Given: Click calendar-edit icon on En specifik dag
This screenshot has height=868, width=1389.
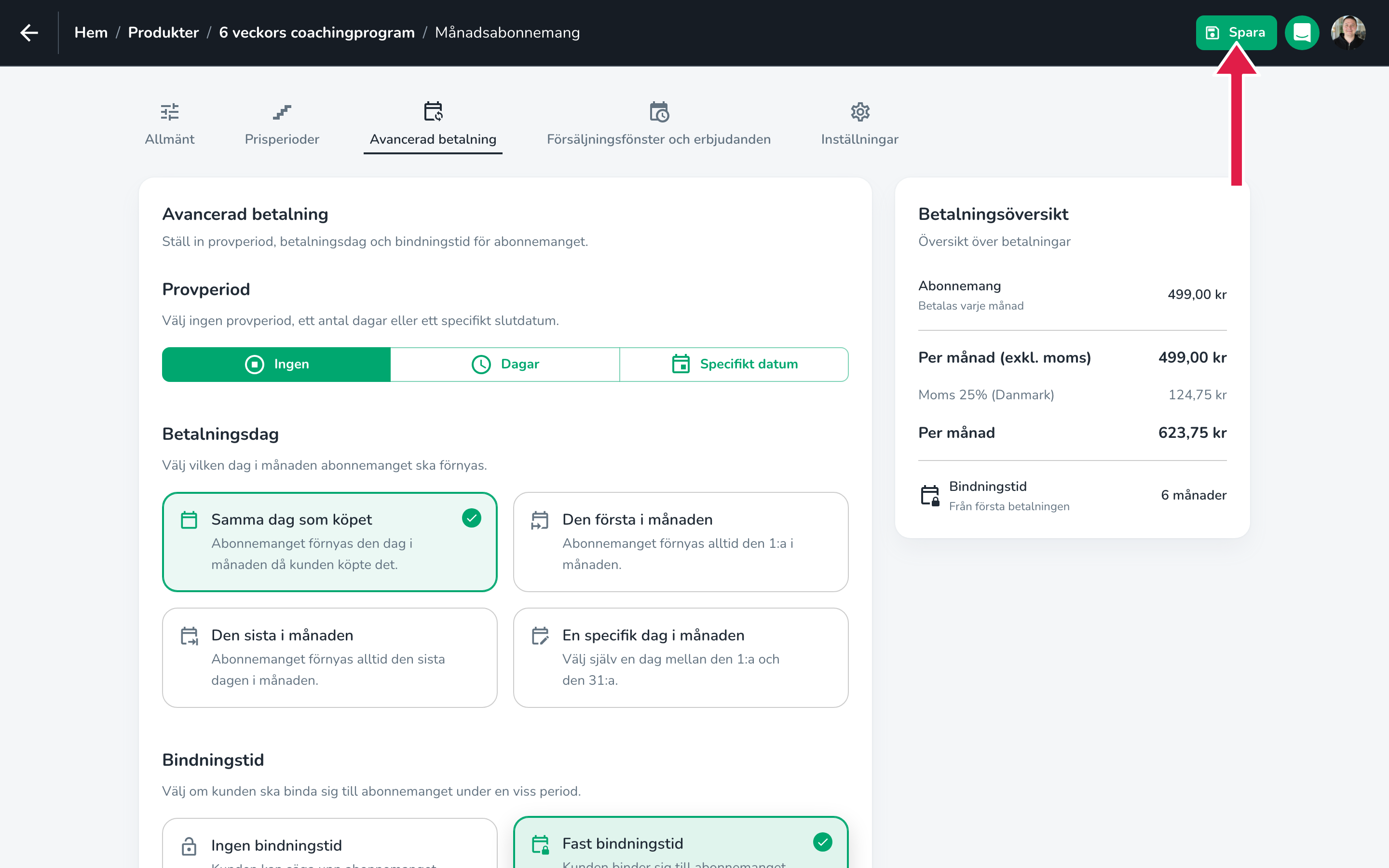Looking at the screenshot, I should pos(540,636).
